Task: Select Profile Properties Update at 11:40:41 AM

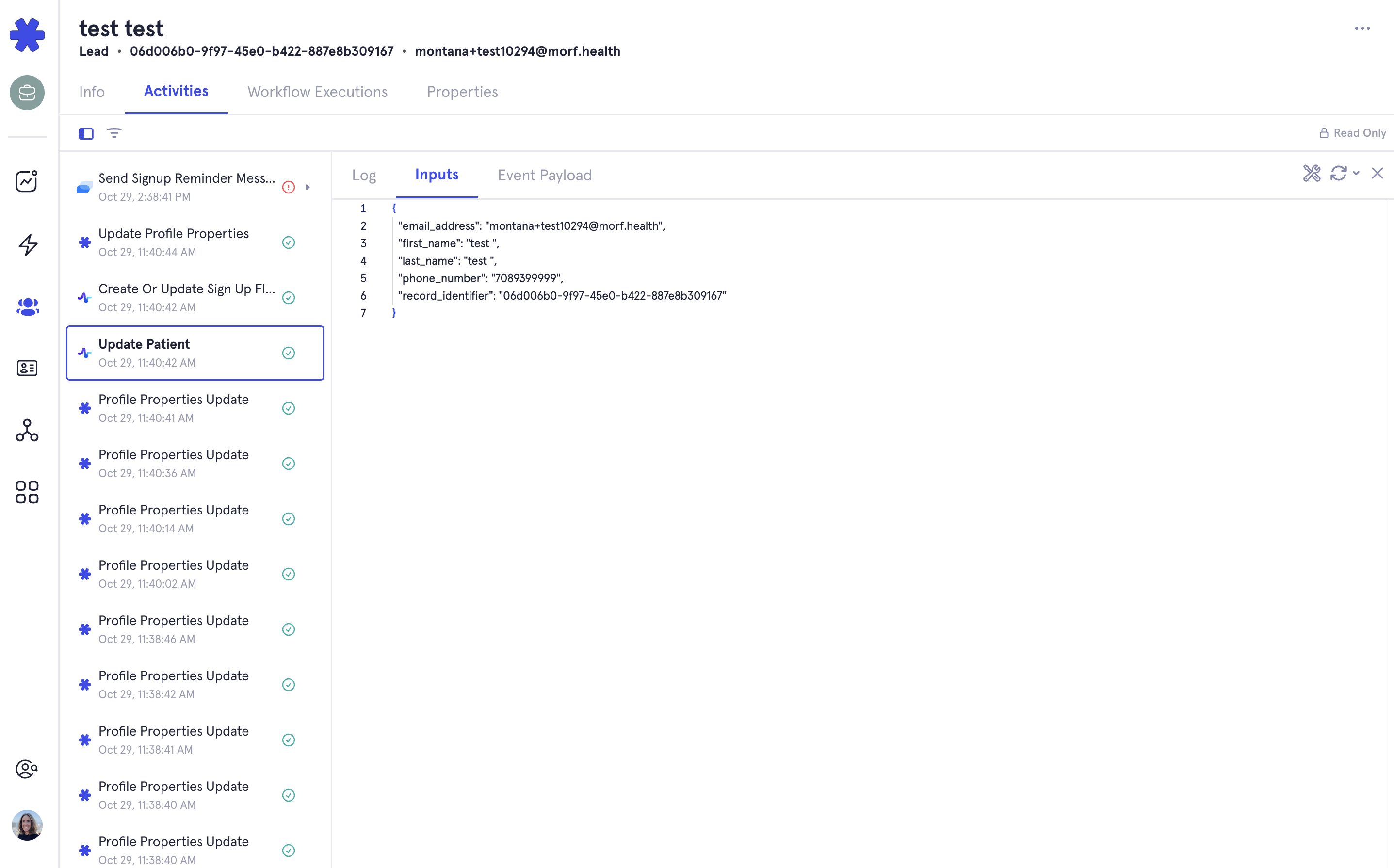Action: (195, 408)
